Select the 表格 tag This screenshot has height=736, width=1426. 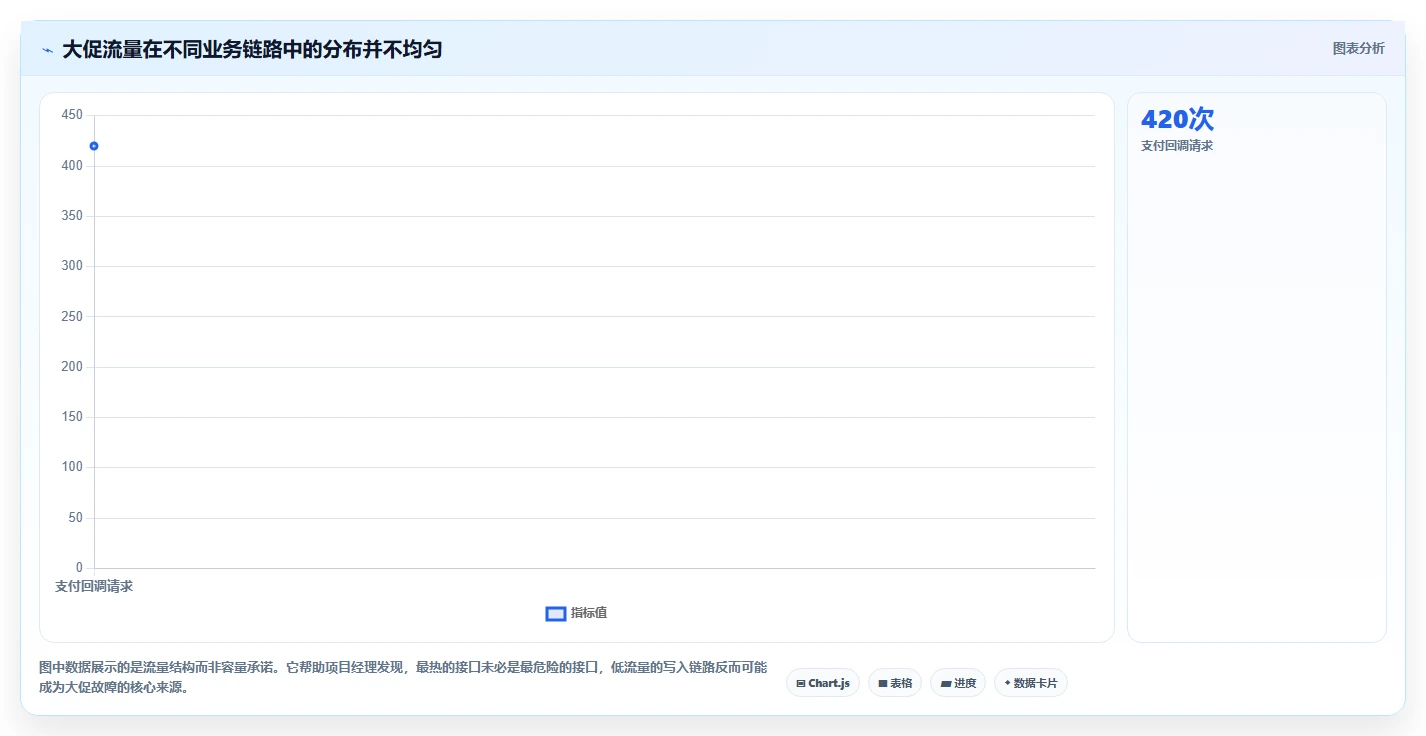click(895, 683)
